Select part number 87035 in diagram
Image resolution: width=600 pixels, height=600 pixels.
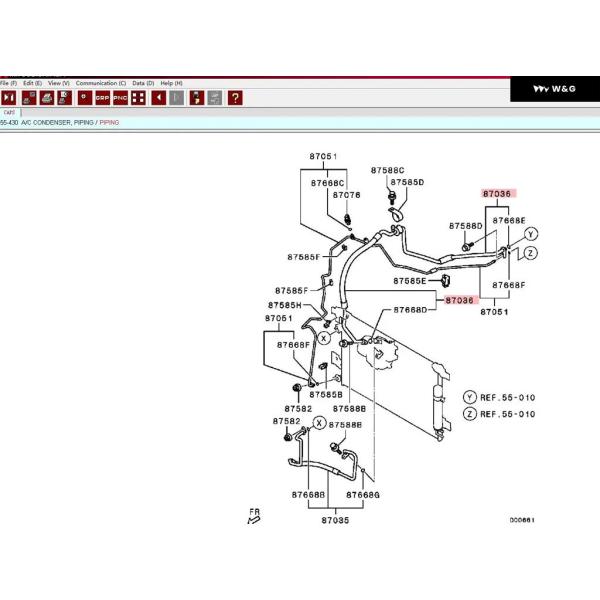[335, 521]
